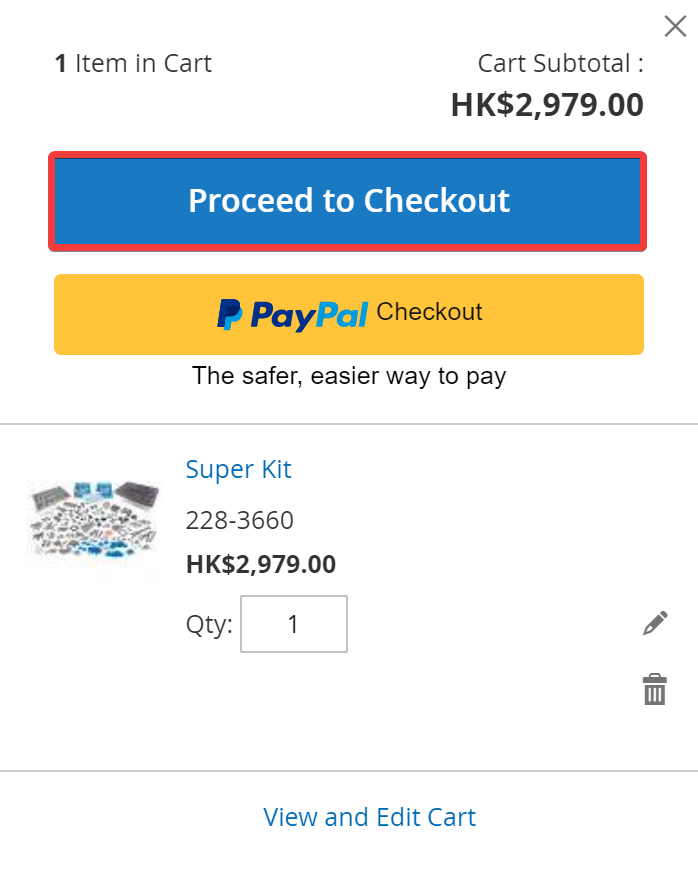This screenshot has width=698, height=880.
Task: Dismiss the cart popup with the close cross
Action: point(675,26)
